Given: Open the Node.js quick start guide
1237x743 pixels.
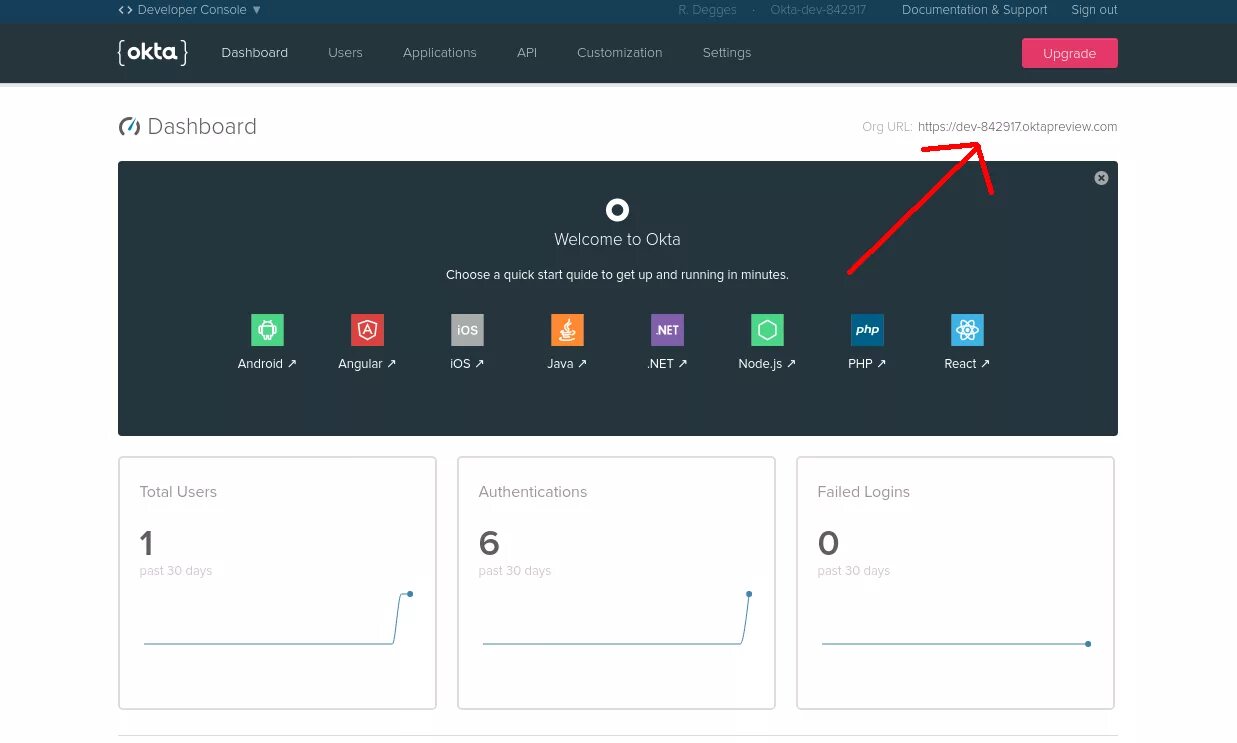Looking at the screenshot, I should 767,329.
